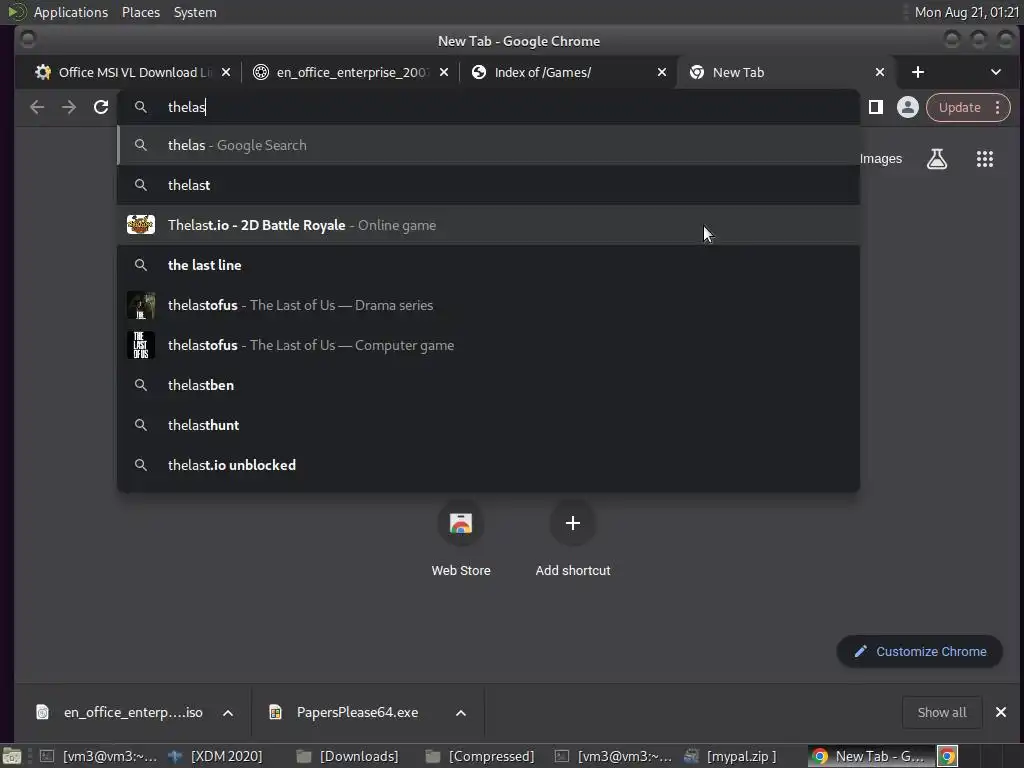Open the Web Store shortcut
This screenshot has height=768, width=1024.
(x=460, y=538)
